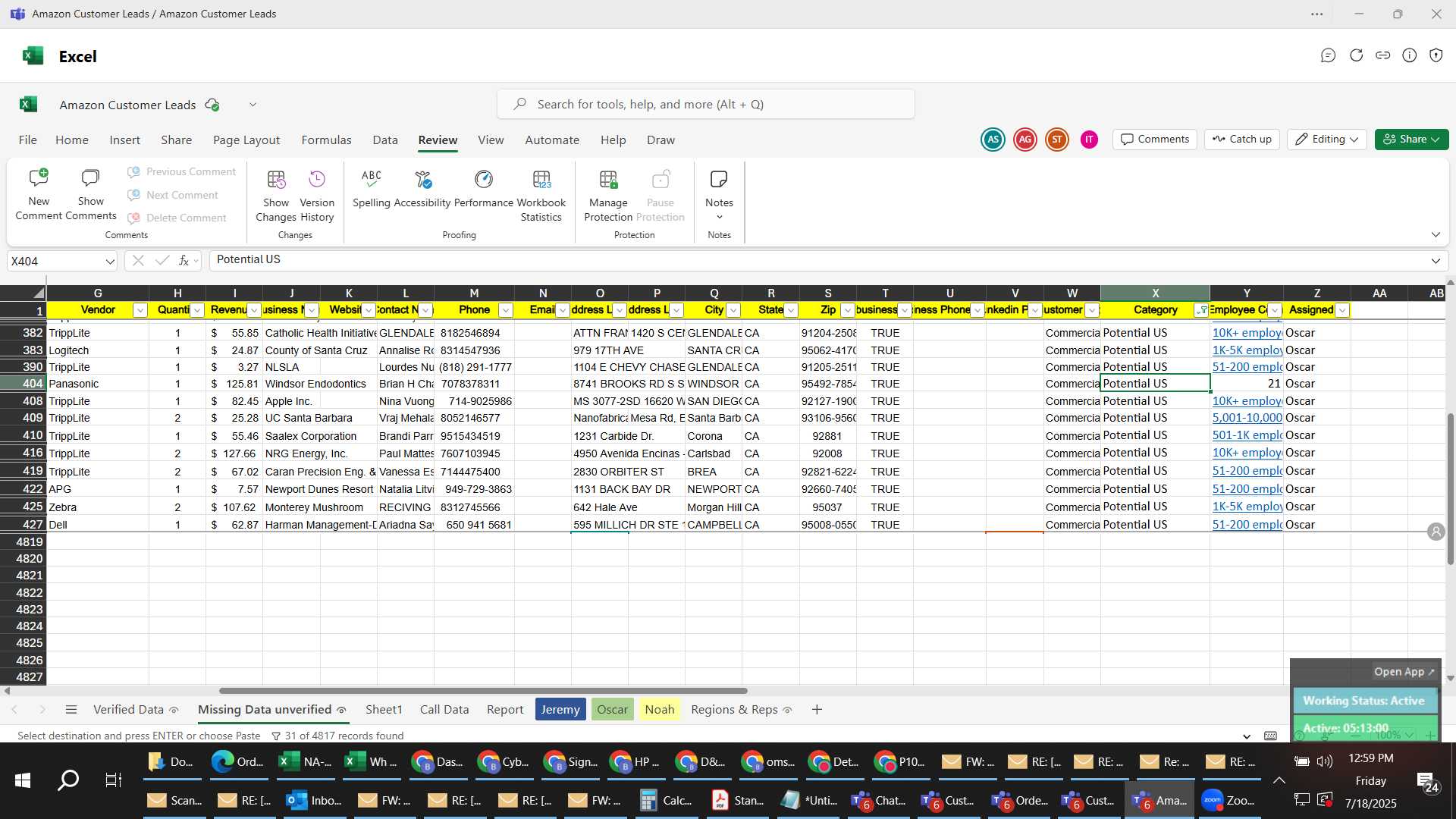This screenshot has width=1456, height=819.
Task: Open the Accessibility checker
Action: [x=422, y=188]
